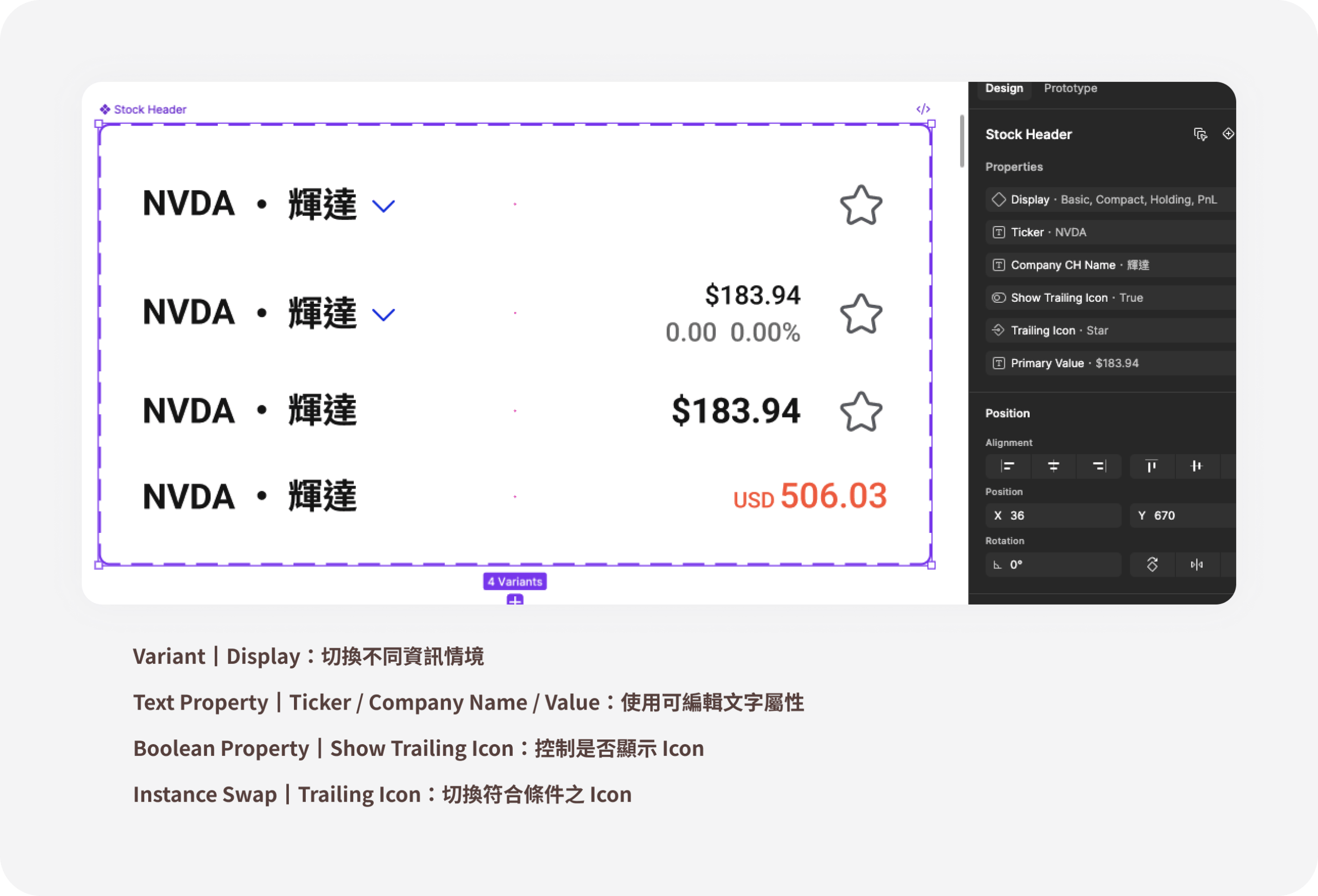Viewport: 1318px width, 896px height.
Task: Click the star icon beside $183.94 0.00 0.00%
Action: (x=861, y=314)
